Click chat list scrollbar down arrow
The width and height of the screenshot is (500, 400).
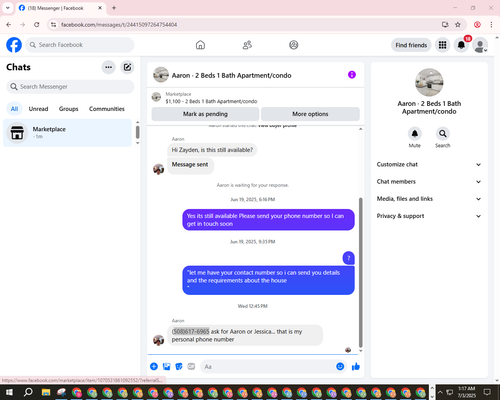(137, 143)
